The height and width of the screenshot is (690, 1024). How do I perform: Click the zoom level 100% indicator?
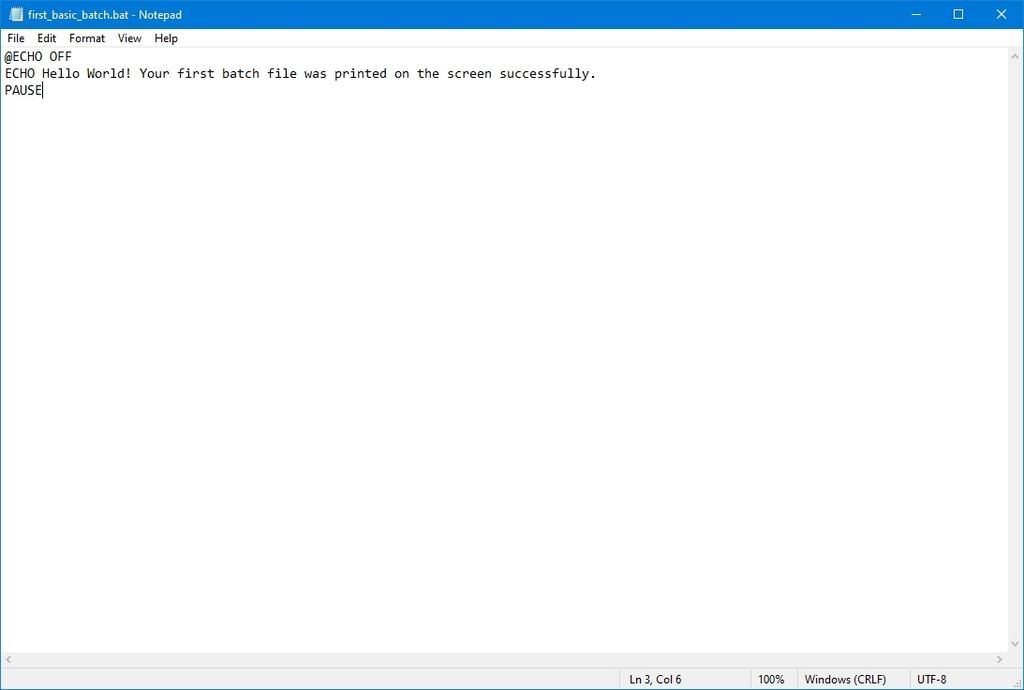click(772, 679)
